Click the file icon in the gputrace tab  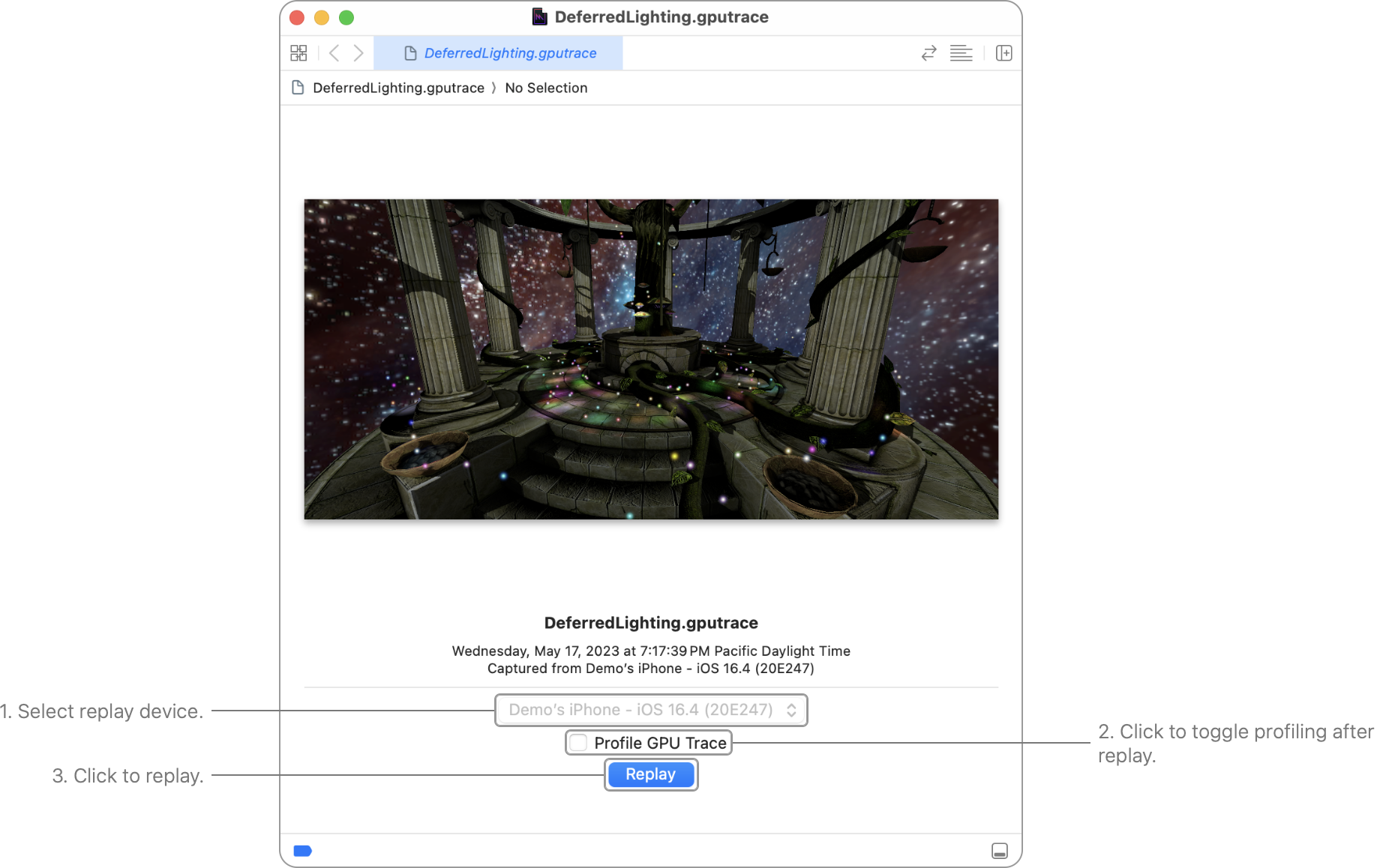pyautogui.click(x=410, y=52)
